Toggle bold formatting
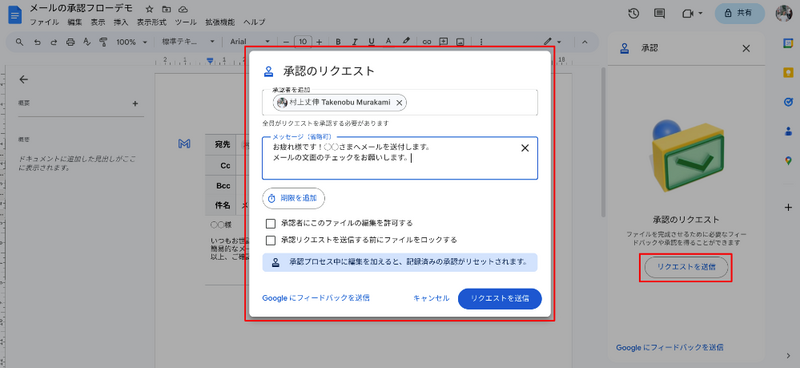Screen dimensions: 800x368 338,42
